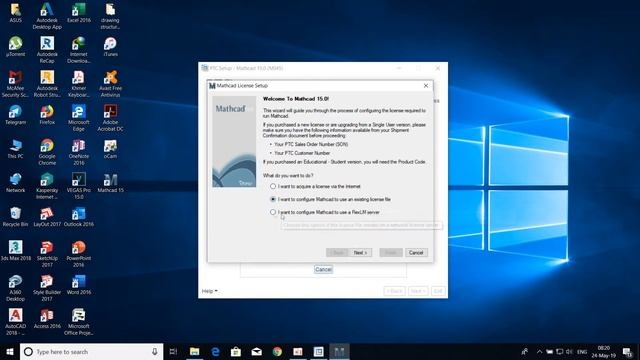Launch VEGAS Pro 15.0 icon
The width and height of the screenshot is (640, 360).
click(x=79, y=186)
